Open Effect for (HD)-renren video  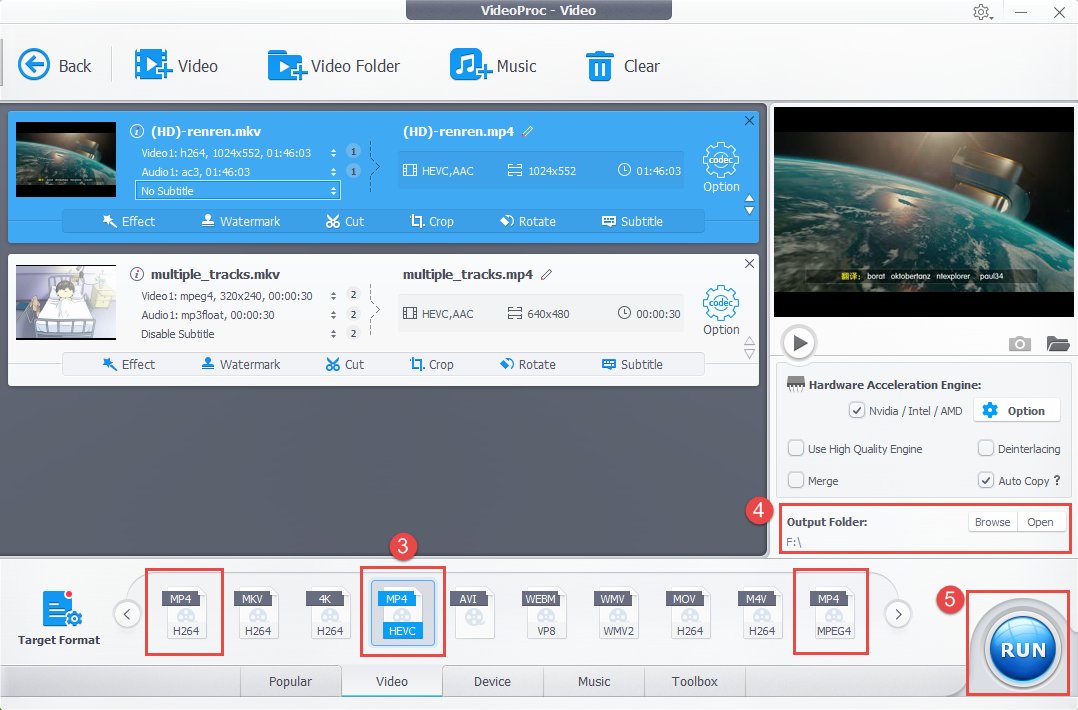[x=129, y=221]
